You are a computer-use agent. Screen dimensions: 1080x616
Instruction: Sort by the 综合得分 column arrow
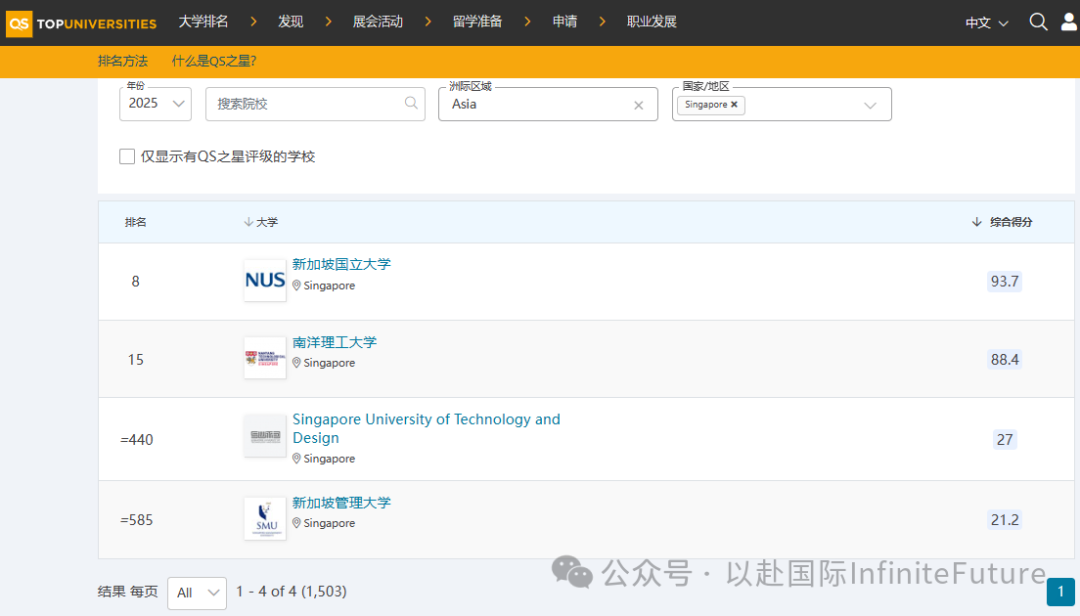(976, 222)
